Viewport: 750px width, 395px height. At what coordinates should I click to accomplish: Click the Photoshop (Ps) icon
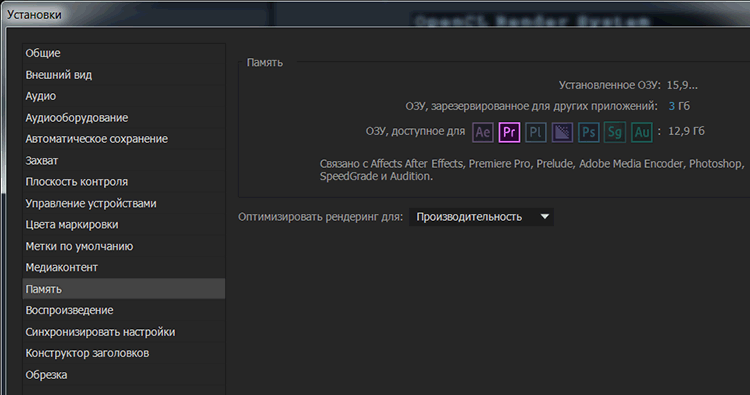coord(588,132)
